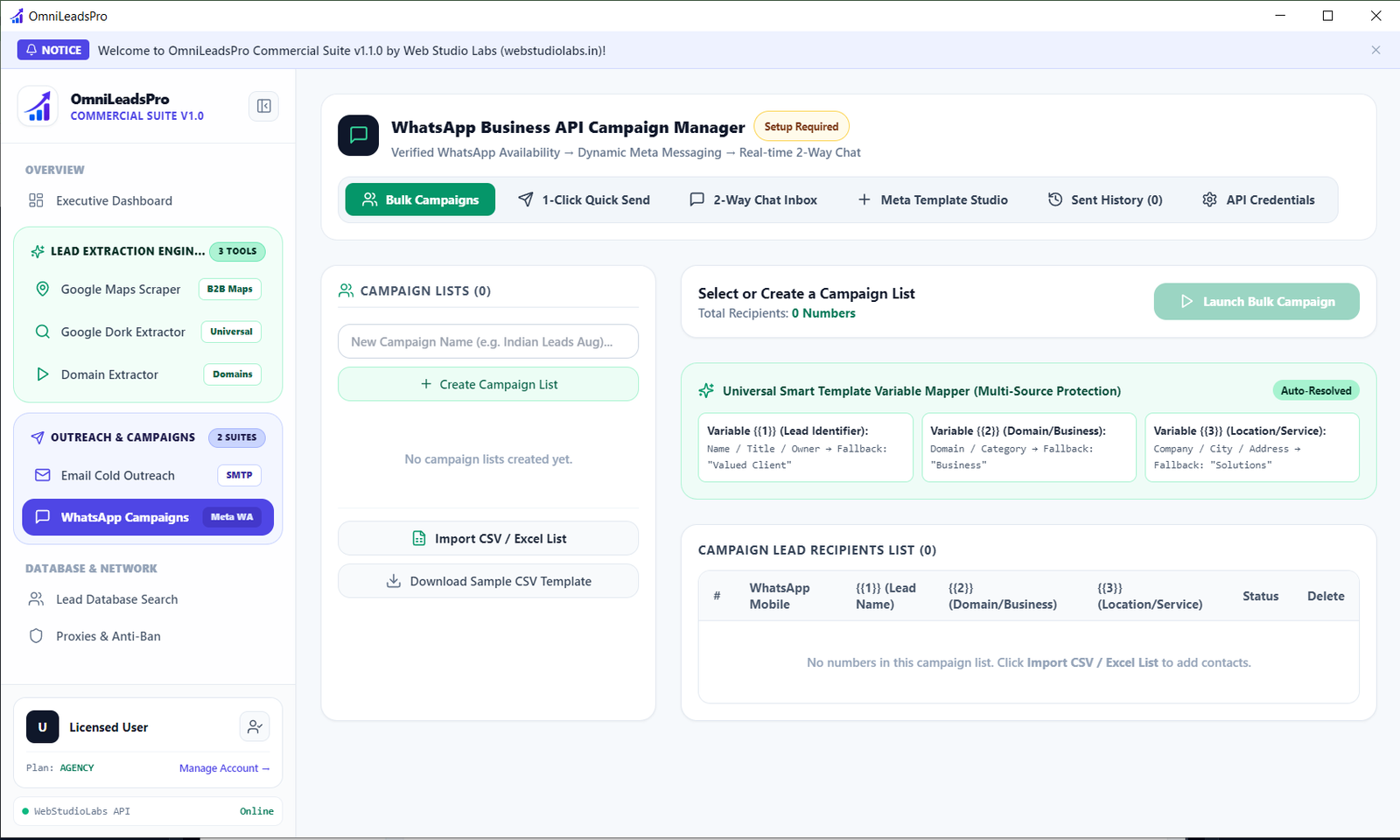Open Email Cold Outreach

pyautogui.click(x=148, y=475)
